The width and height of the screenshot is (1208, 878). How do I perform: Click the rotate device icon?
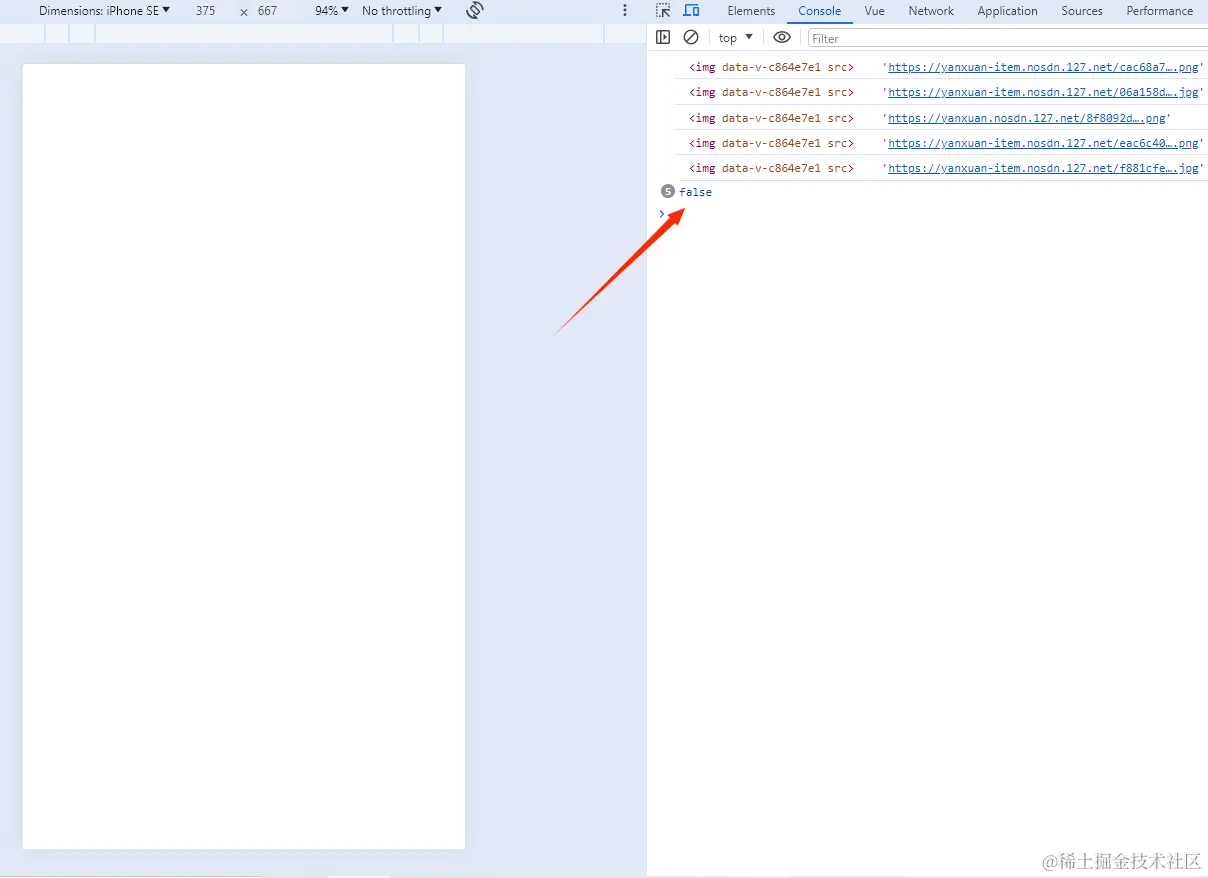pos(475,10)
